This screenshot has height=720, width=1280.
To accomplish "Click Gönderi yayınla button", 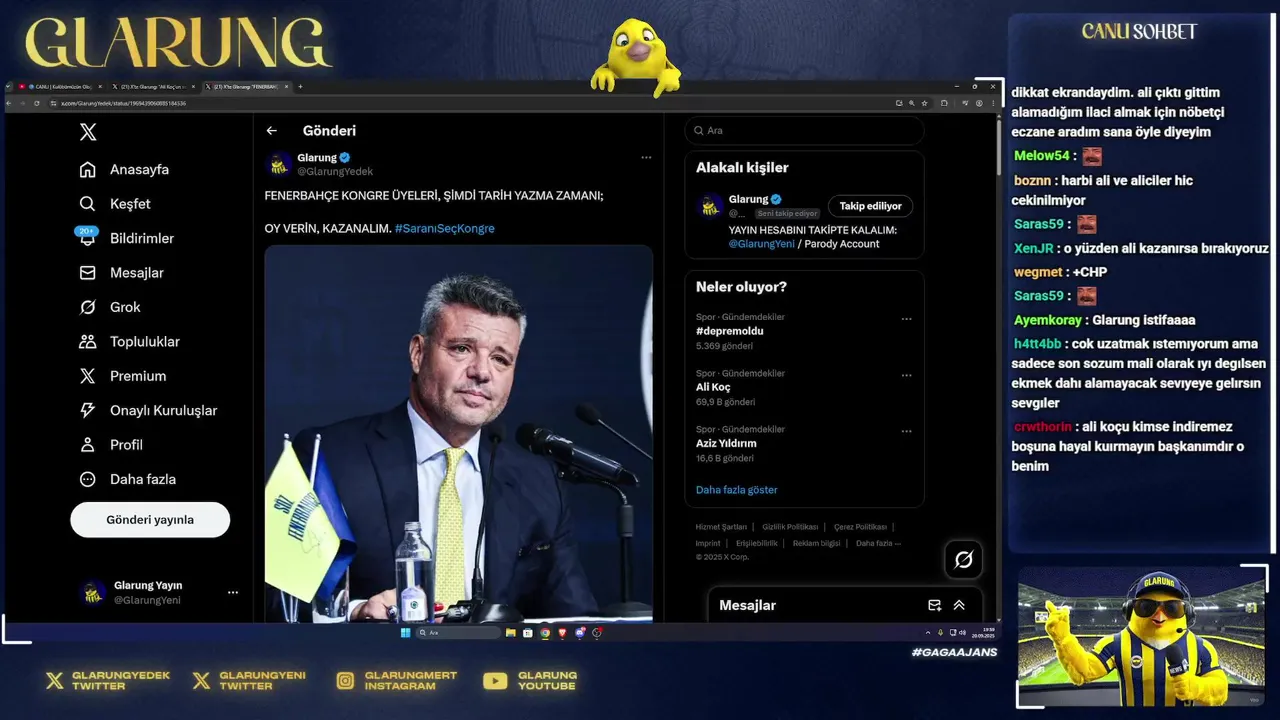I will click(150, 520).
